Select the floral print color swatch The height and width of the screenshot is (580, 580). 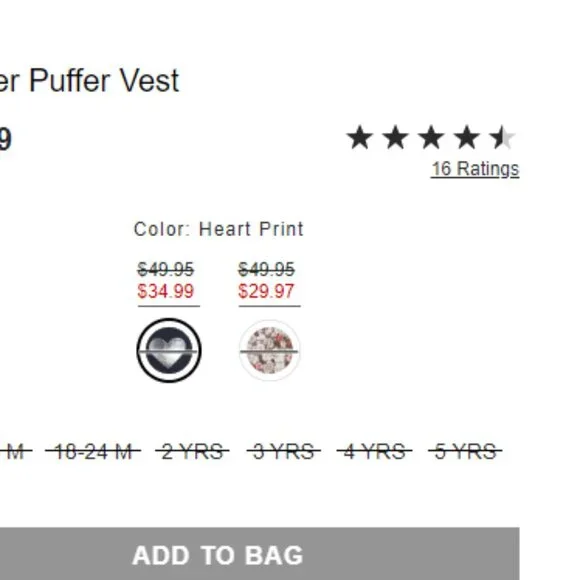(x=269, y=350)
